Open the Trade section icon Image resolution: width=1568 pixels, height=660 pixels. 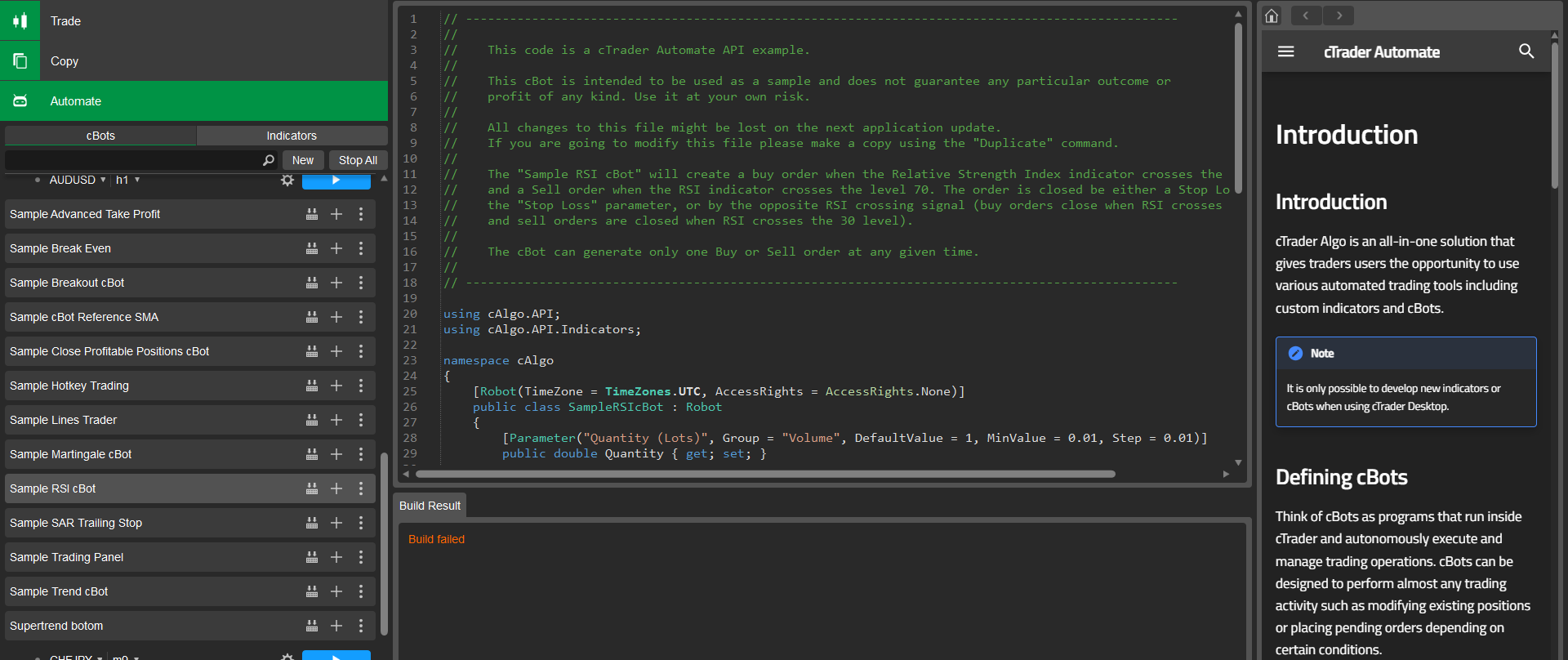point(20,20)
